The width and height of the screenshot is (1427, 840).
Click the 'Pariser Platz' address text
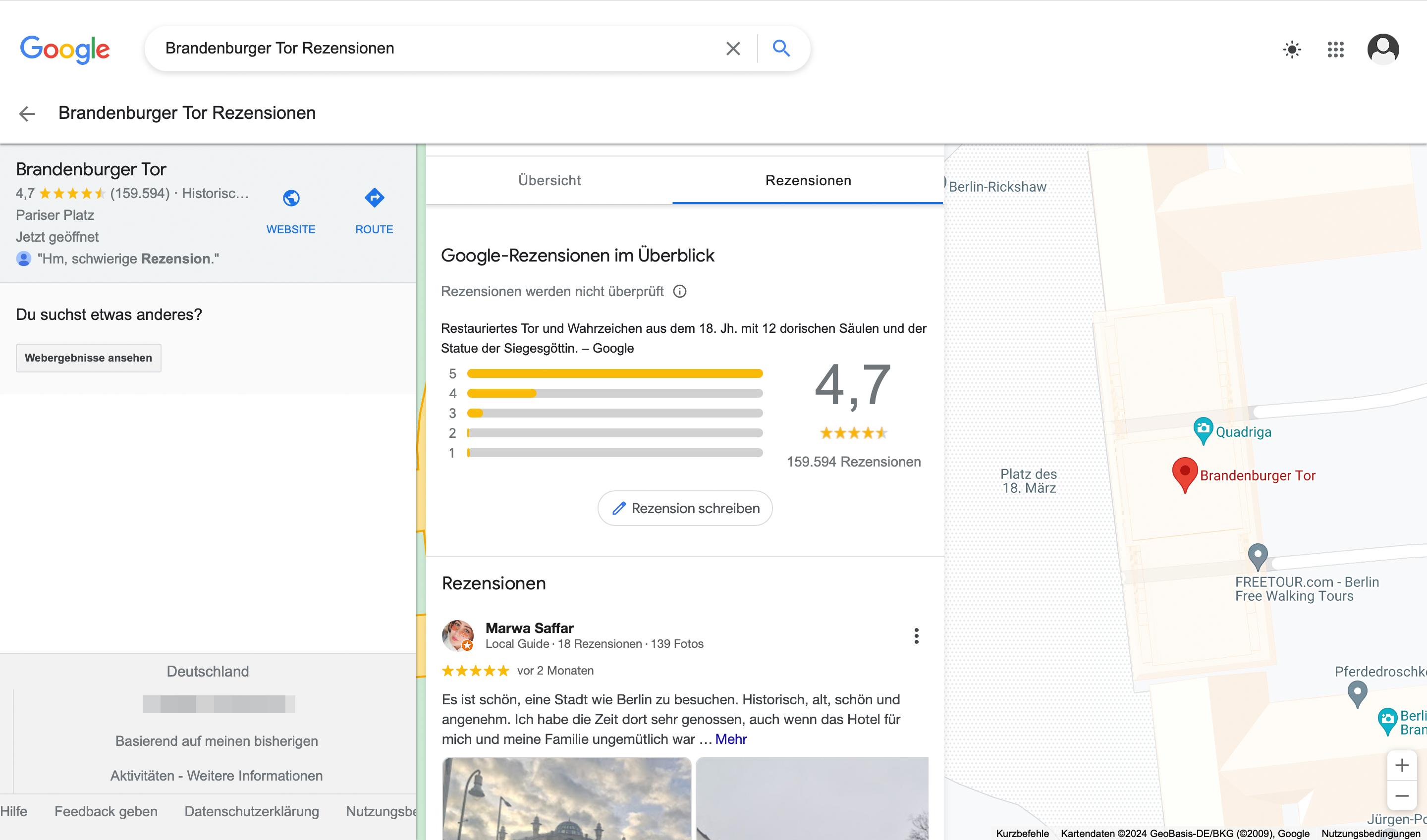tap(55, 215)
